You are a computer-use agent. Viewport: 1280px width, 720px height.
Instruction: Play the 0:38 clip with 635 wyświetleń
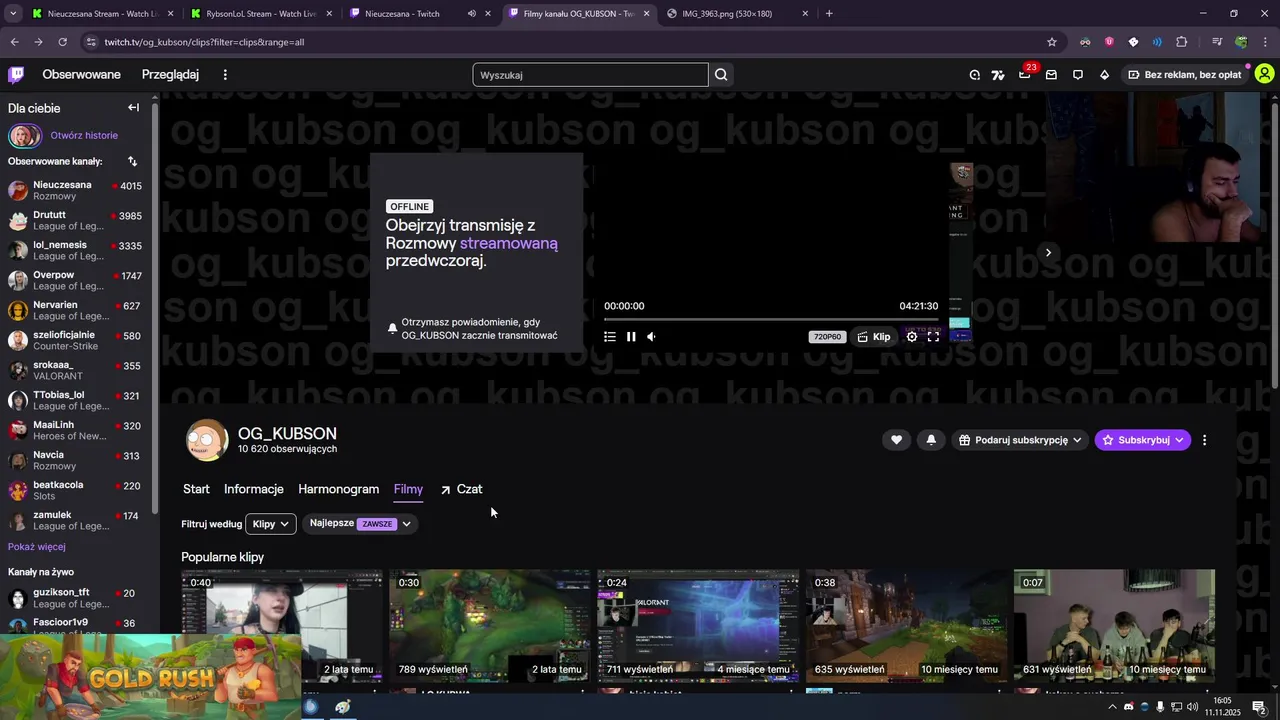point(906,626)
